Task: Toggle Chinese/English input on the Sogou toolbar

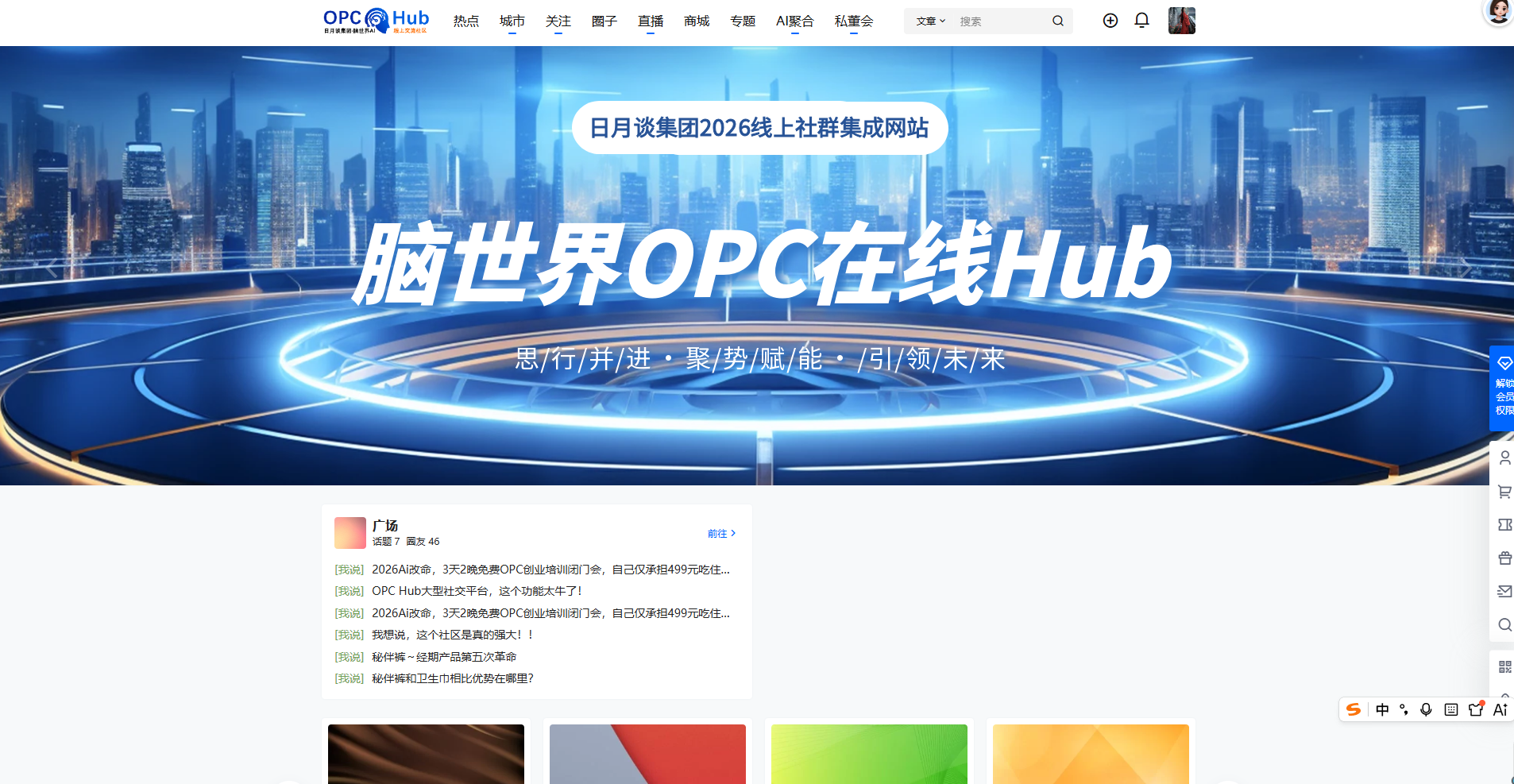Action: (1383, 709)
